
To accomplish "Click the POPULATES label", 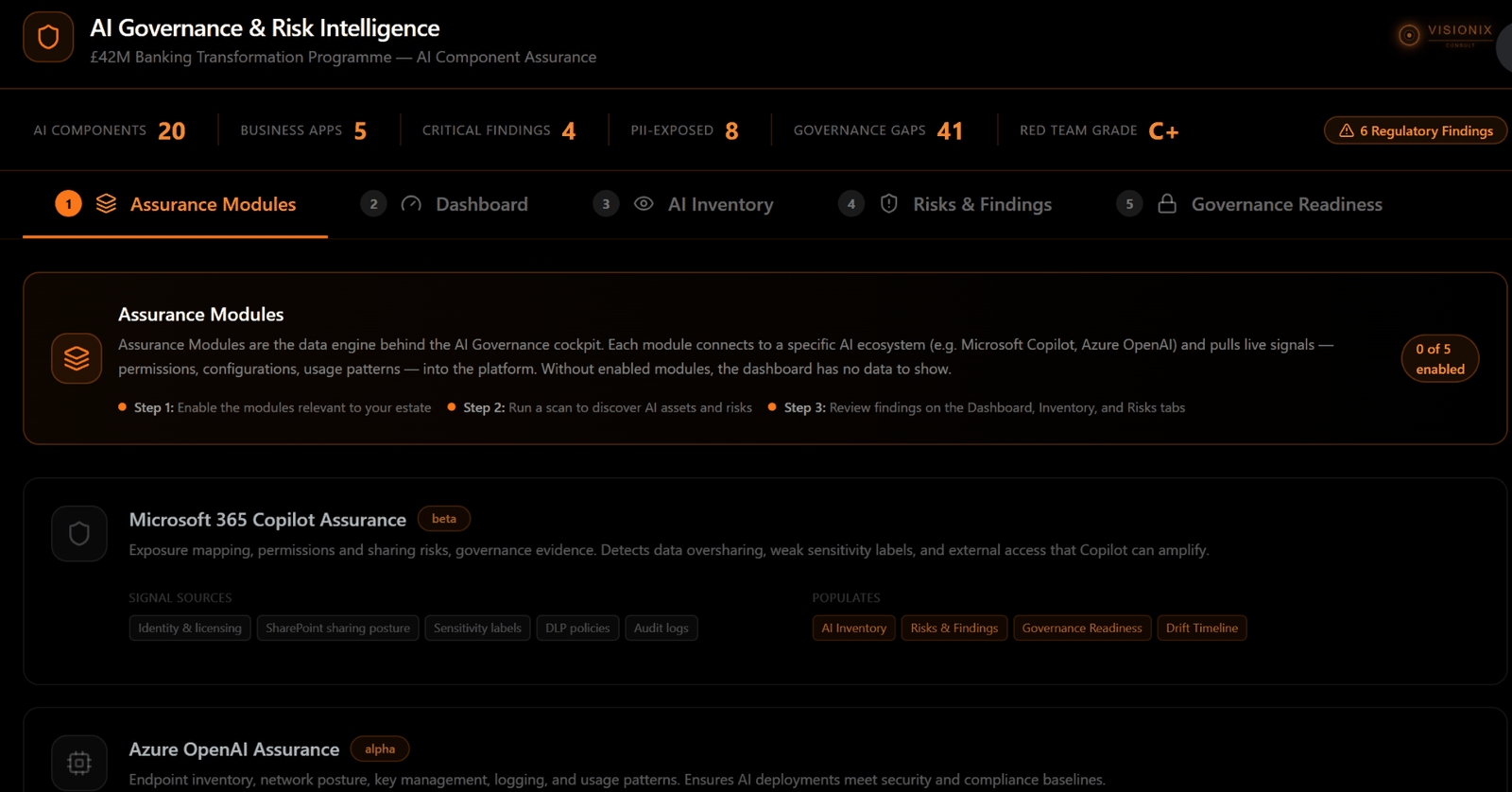I will click(x=847, y=597).
